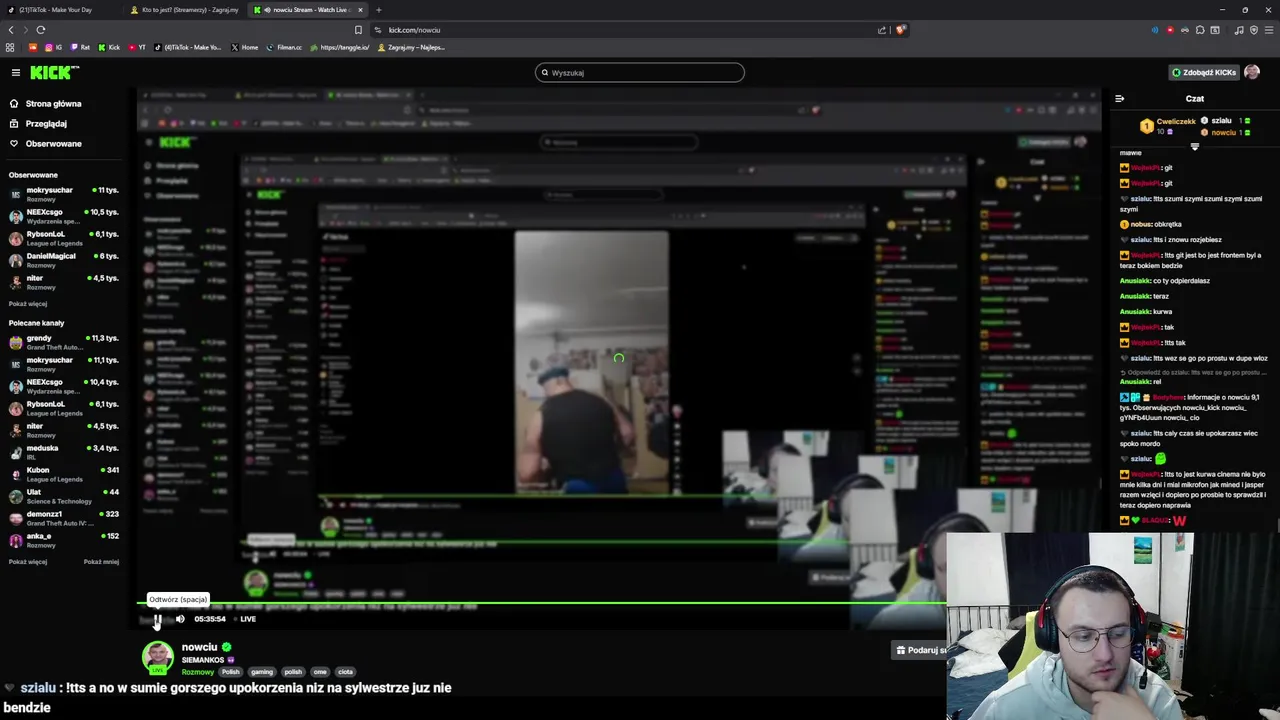
Task: Click the bookmark page icon
Action: [x=358, y=30]
